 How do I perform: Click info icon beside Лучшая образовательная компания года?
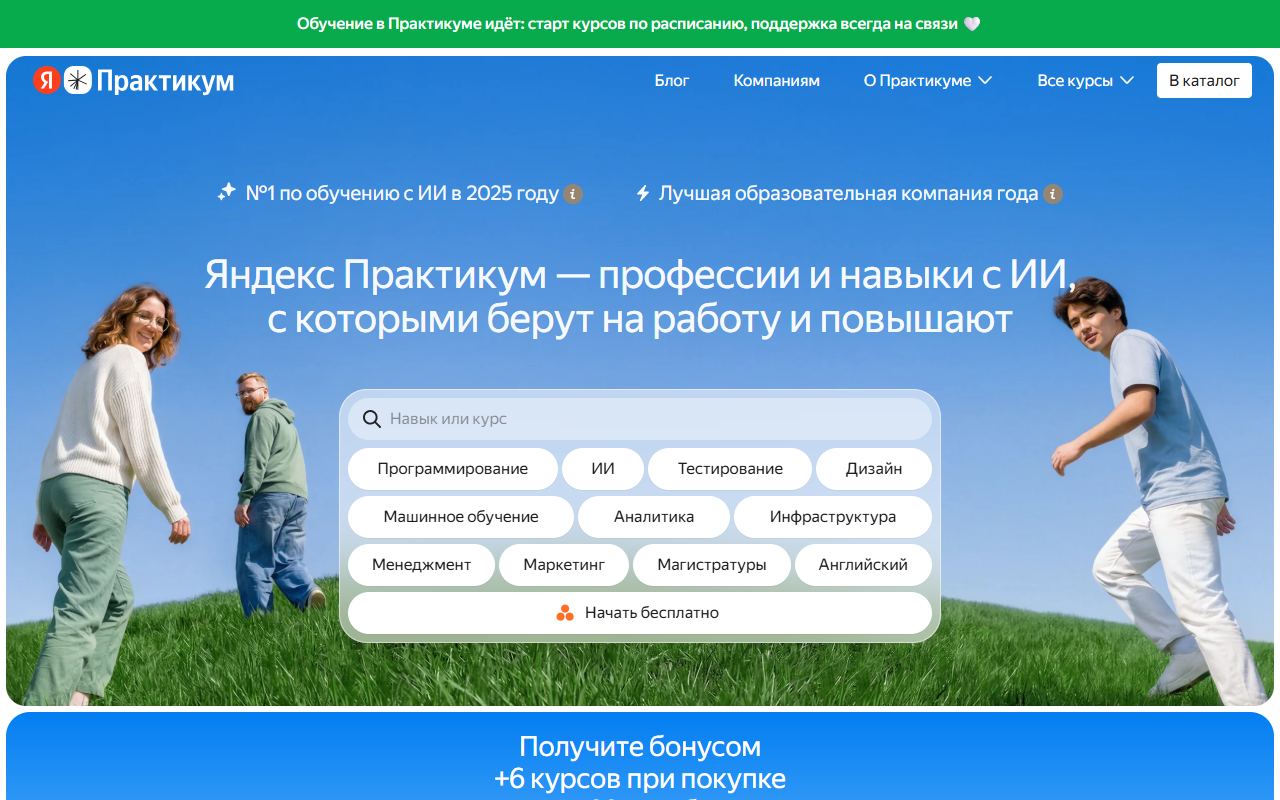coord(1053,194)
